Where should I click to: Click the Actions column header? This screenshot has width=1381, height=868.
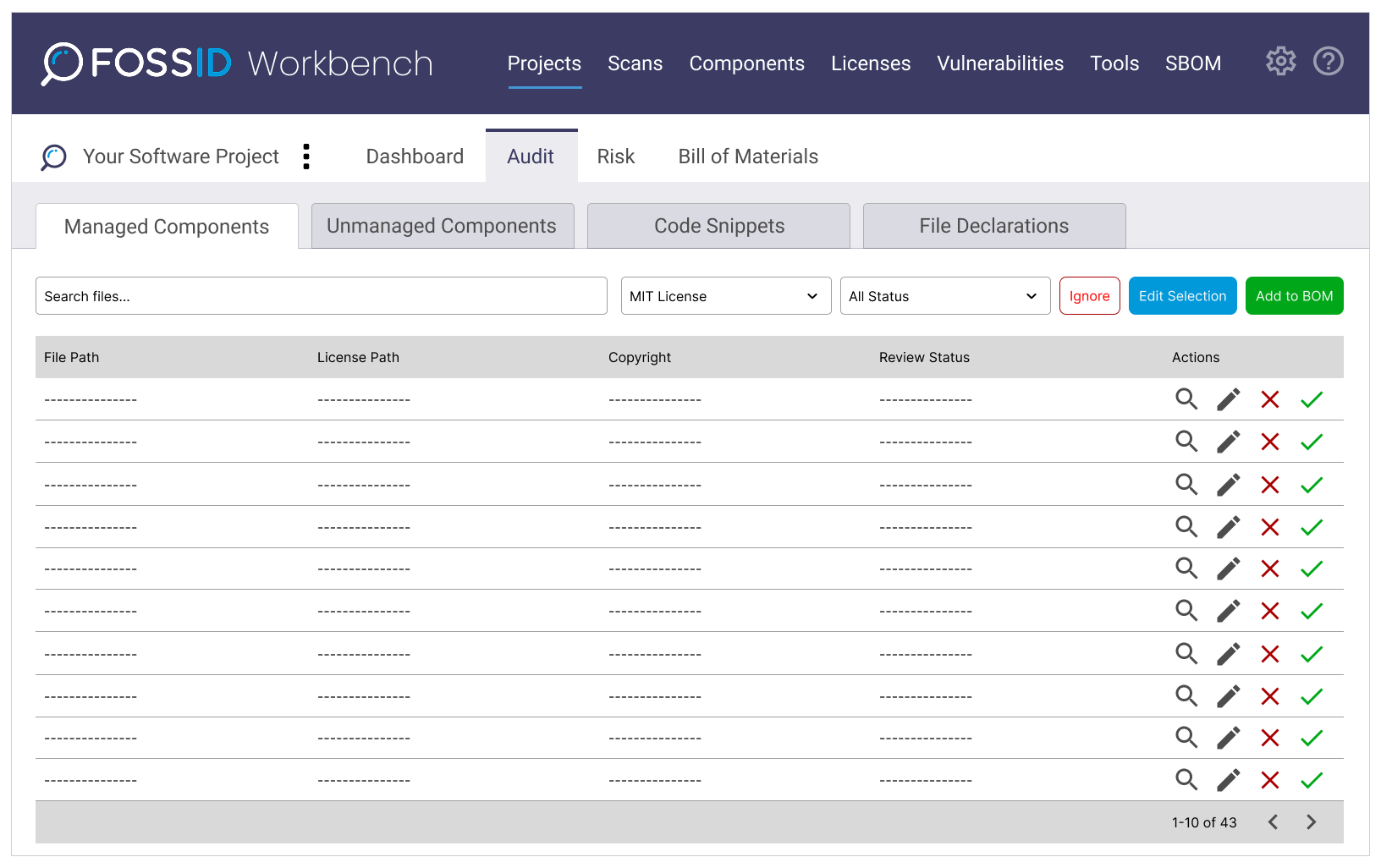click(1196, 357)
